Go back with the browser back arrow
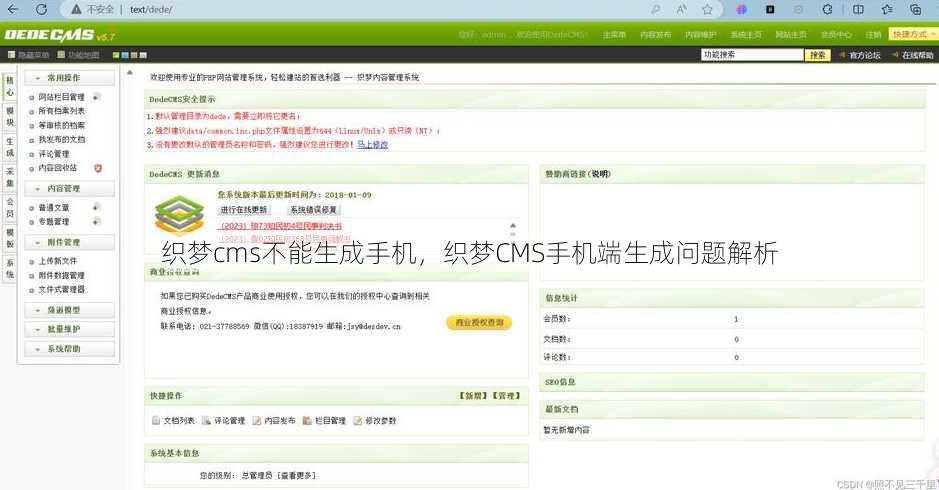The width and height of the screenshot is (939, 490). coord(13,9)
